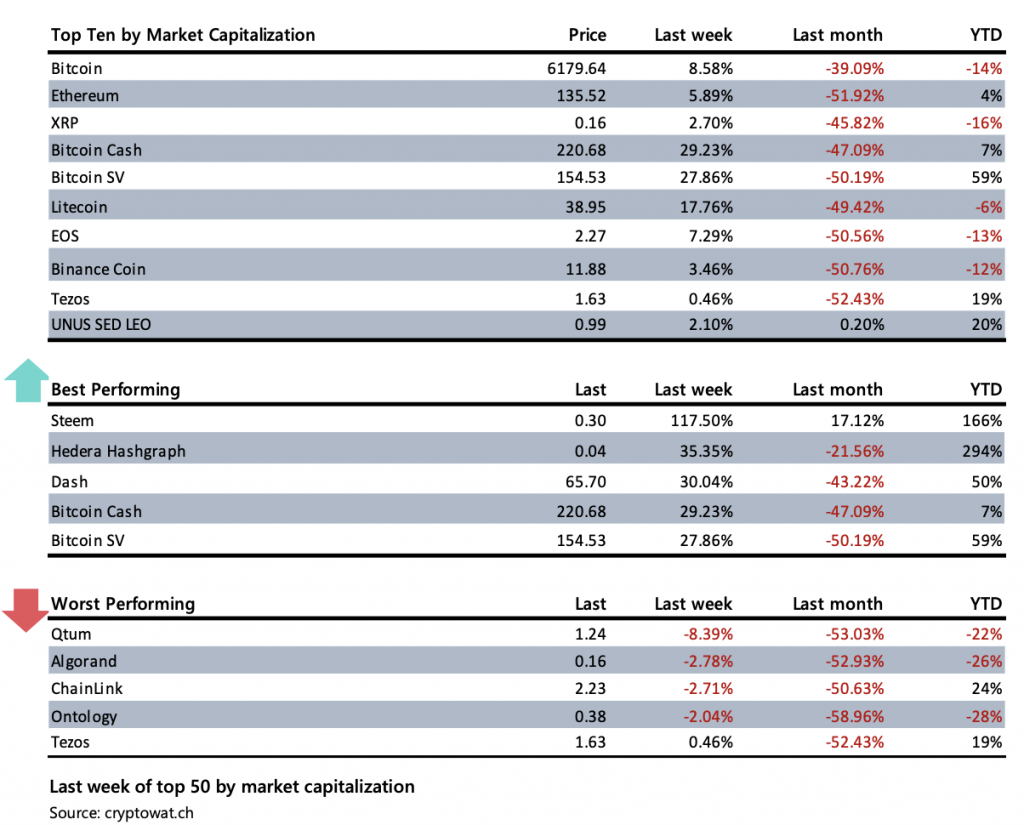Click the Algorand row name

point(84,661)
